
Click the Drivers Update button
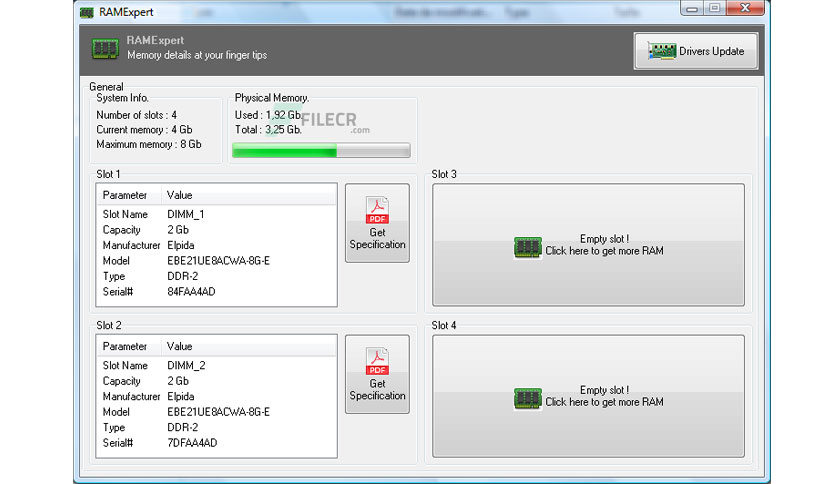(x=696, y=51)
